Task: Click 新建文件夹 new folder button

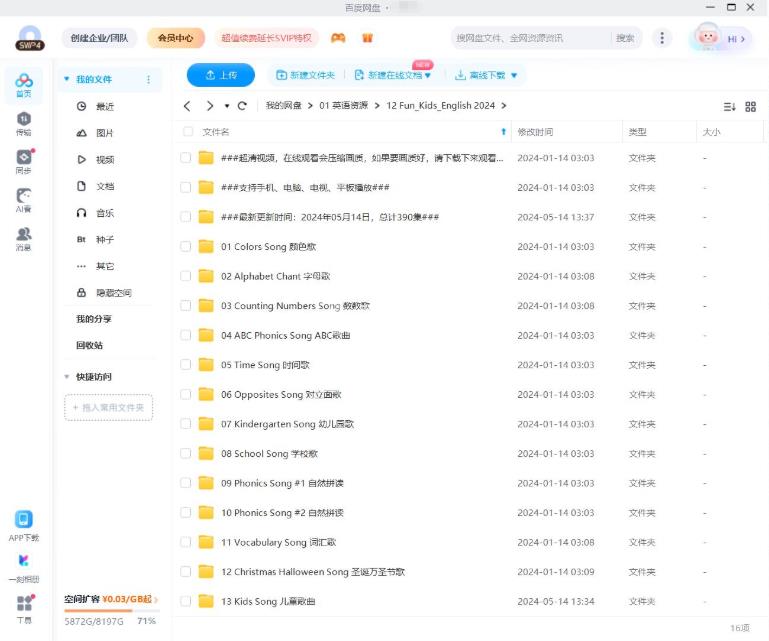Action: tap(306, 75)
